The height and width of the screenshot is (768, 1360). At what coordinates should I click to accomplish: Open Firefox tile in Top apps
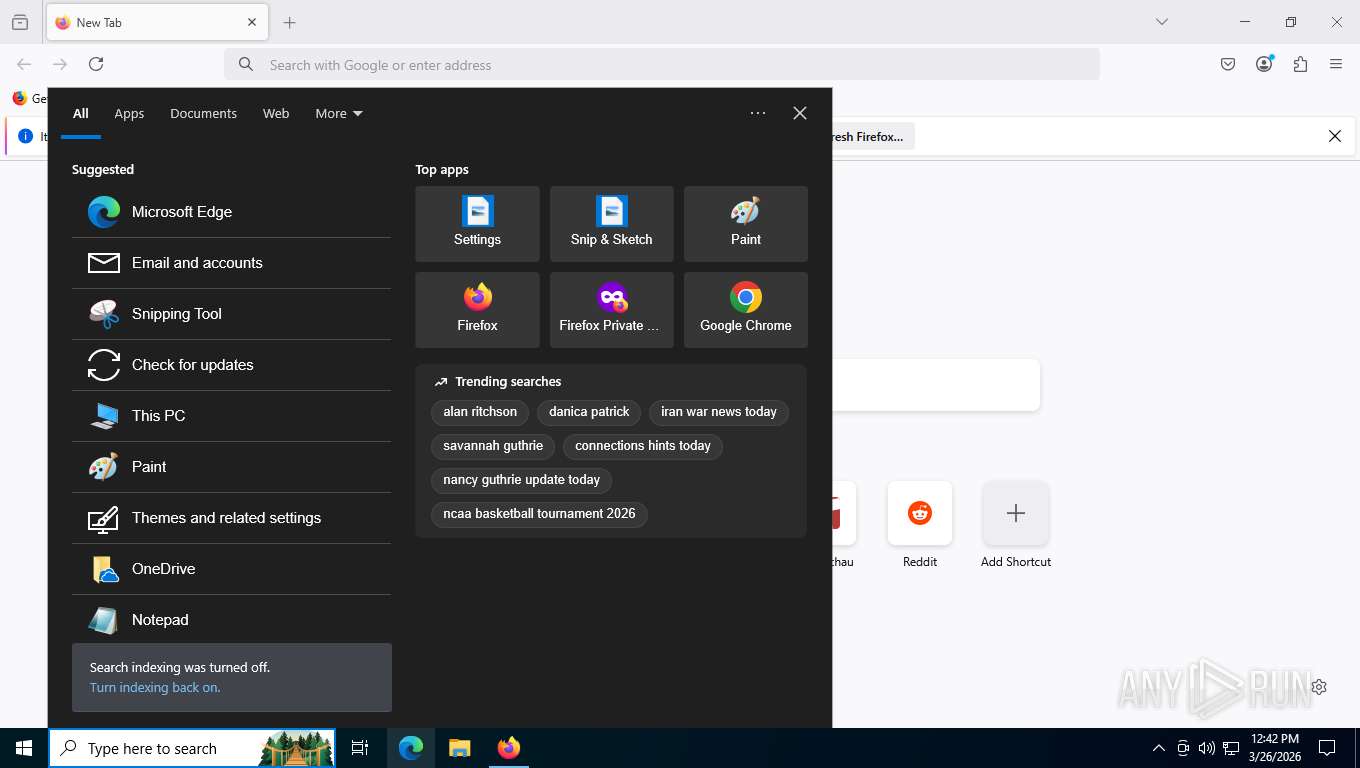click(477, 310)
